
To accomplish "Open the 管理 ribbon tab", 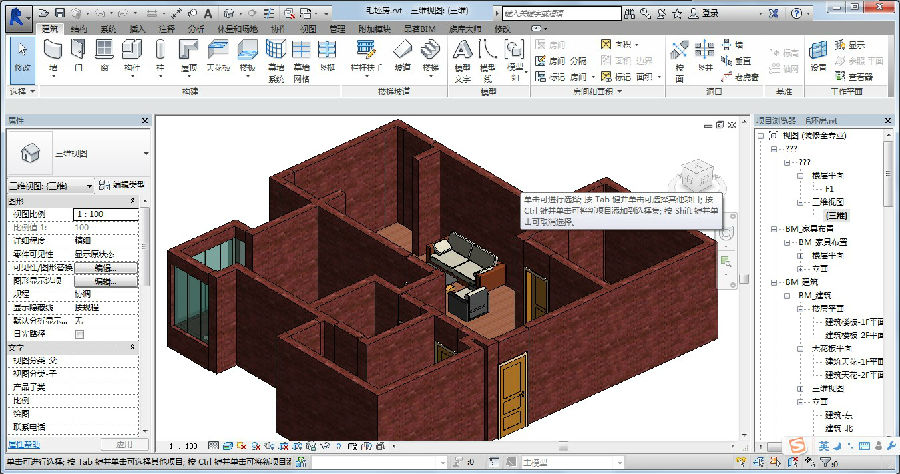I will pos(337,29).
